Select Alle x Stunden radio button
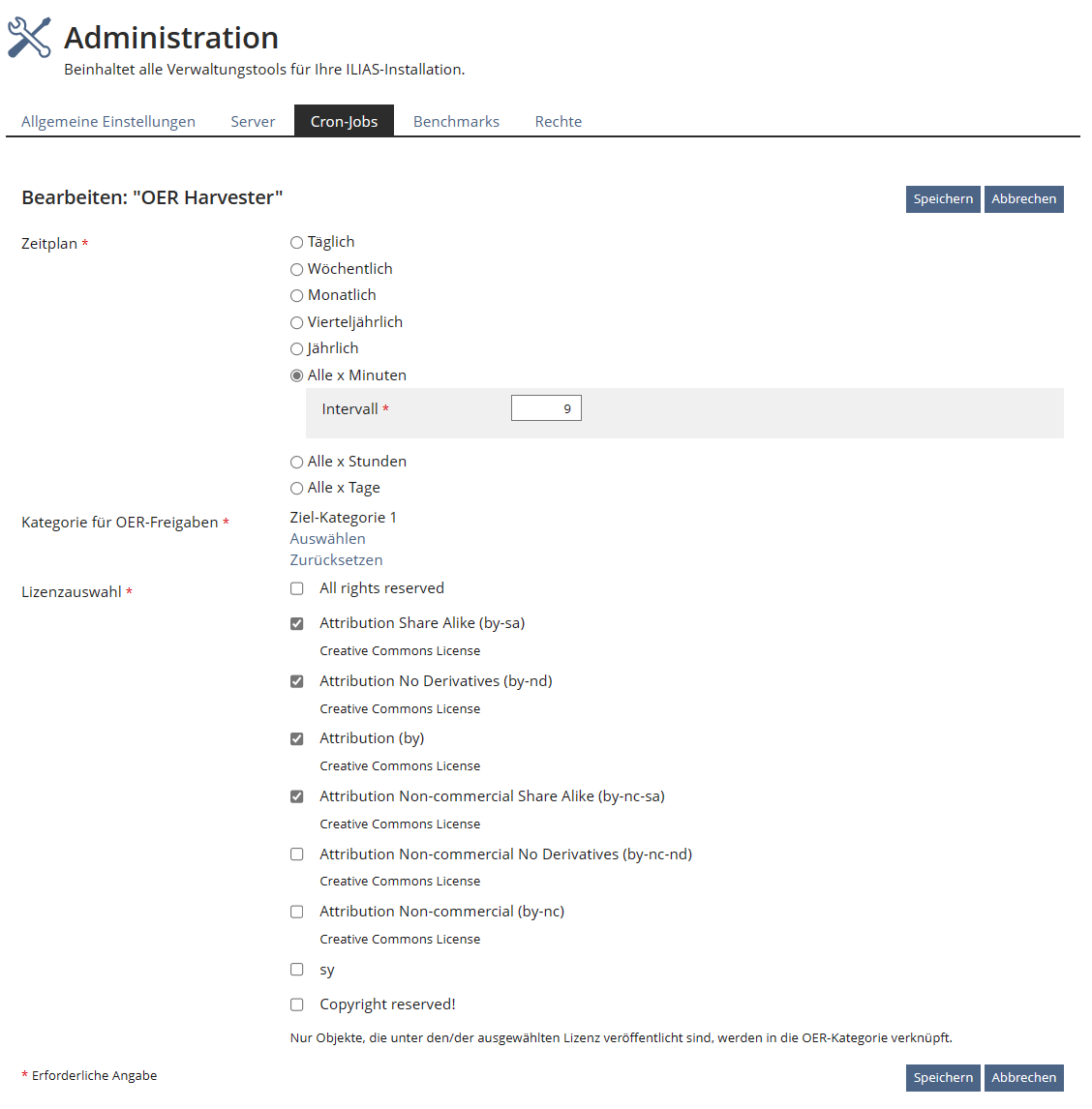This screenshot has width=1092, height=1109. pos(297,463)
